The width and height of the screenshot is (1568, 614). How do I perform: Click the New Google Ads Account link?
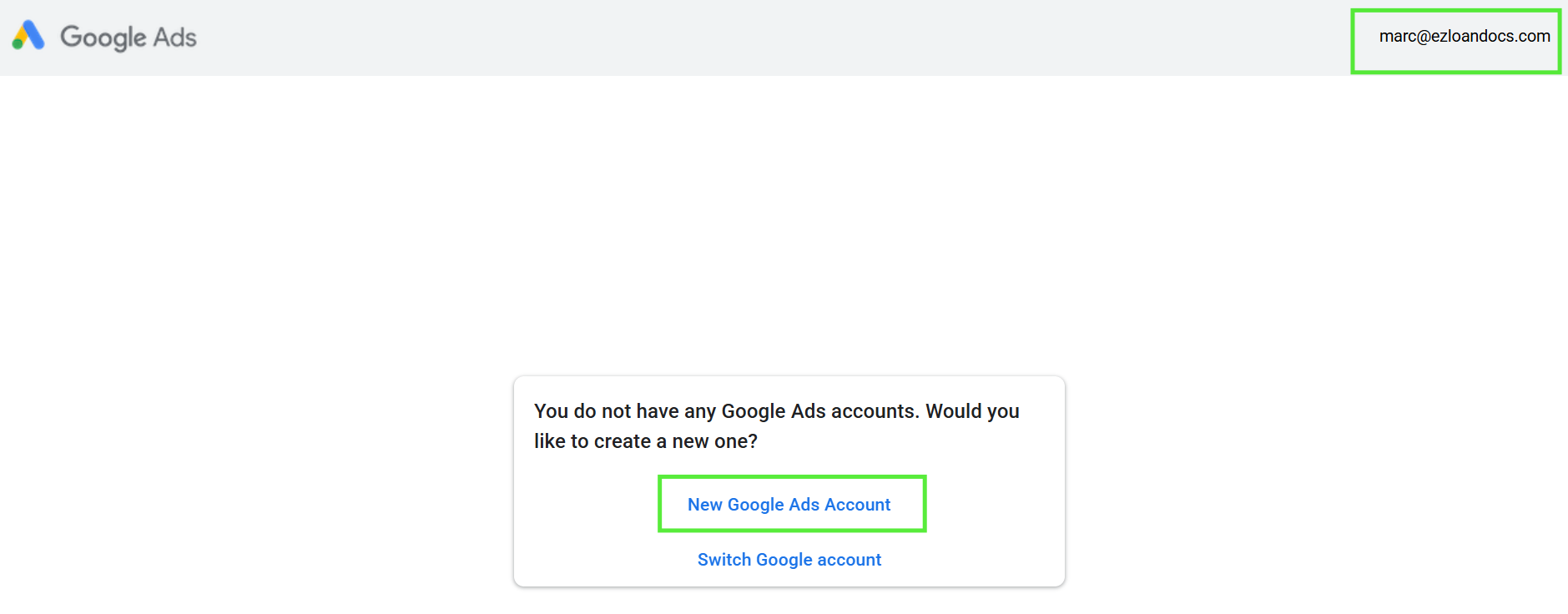coord(789,505)
